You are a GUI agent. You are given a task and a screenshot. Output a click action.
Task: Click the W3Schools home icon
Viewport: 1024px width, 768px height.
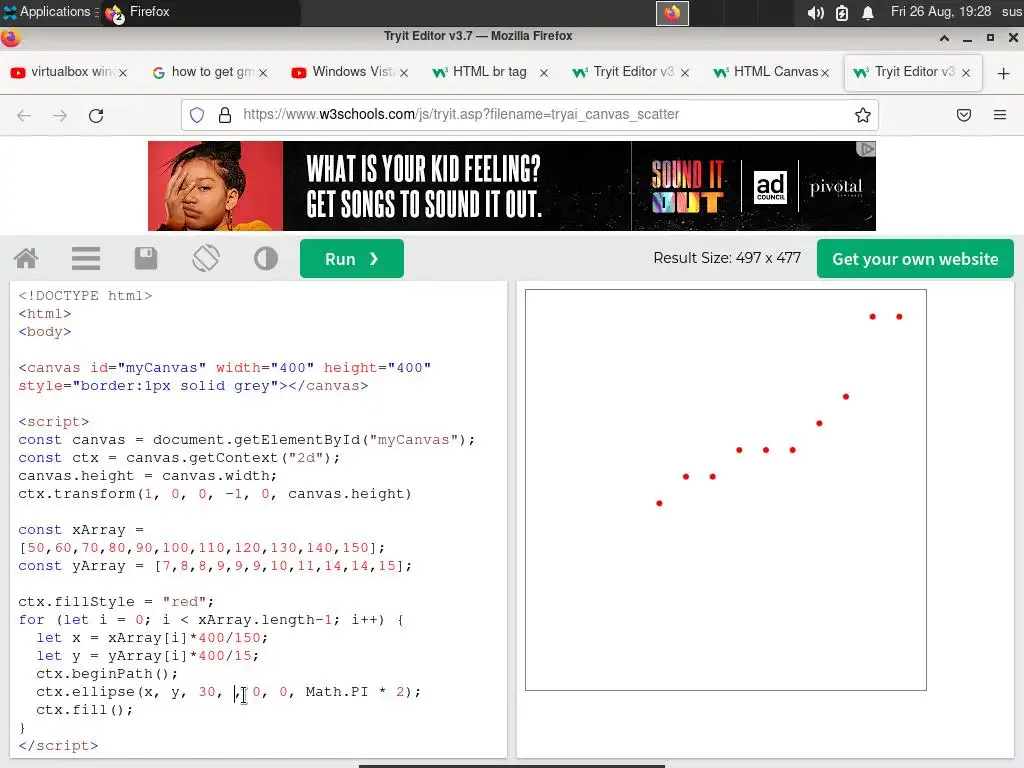(x=26, y=259)
